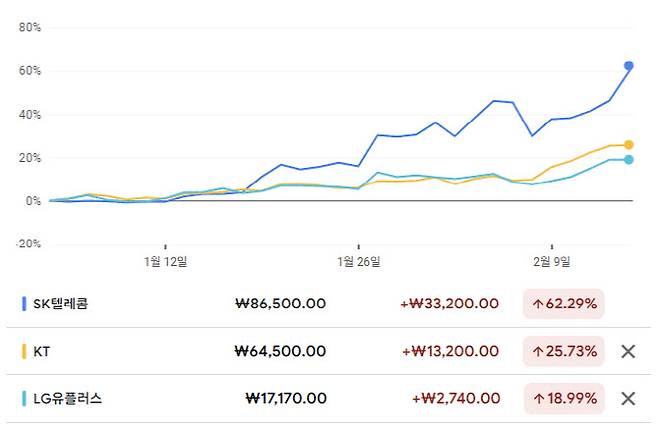
Task: Click the 2월 9일 date axis label
Action: tap(551, 261)
